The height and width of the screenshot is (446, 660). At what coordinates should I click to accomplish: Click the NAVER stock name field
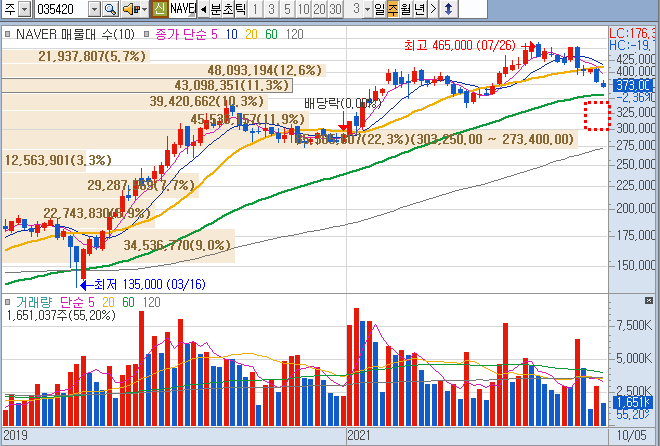182,9
